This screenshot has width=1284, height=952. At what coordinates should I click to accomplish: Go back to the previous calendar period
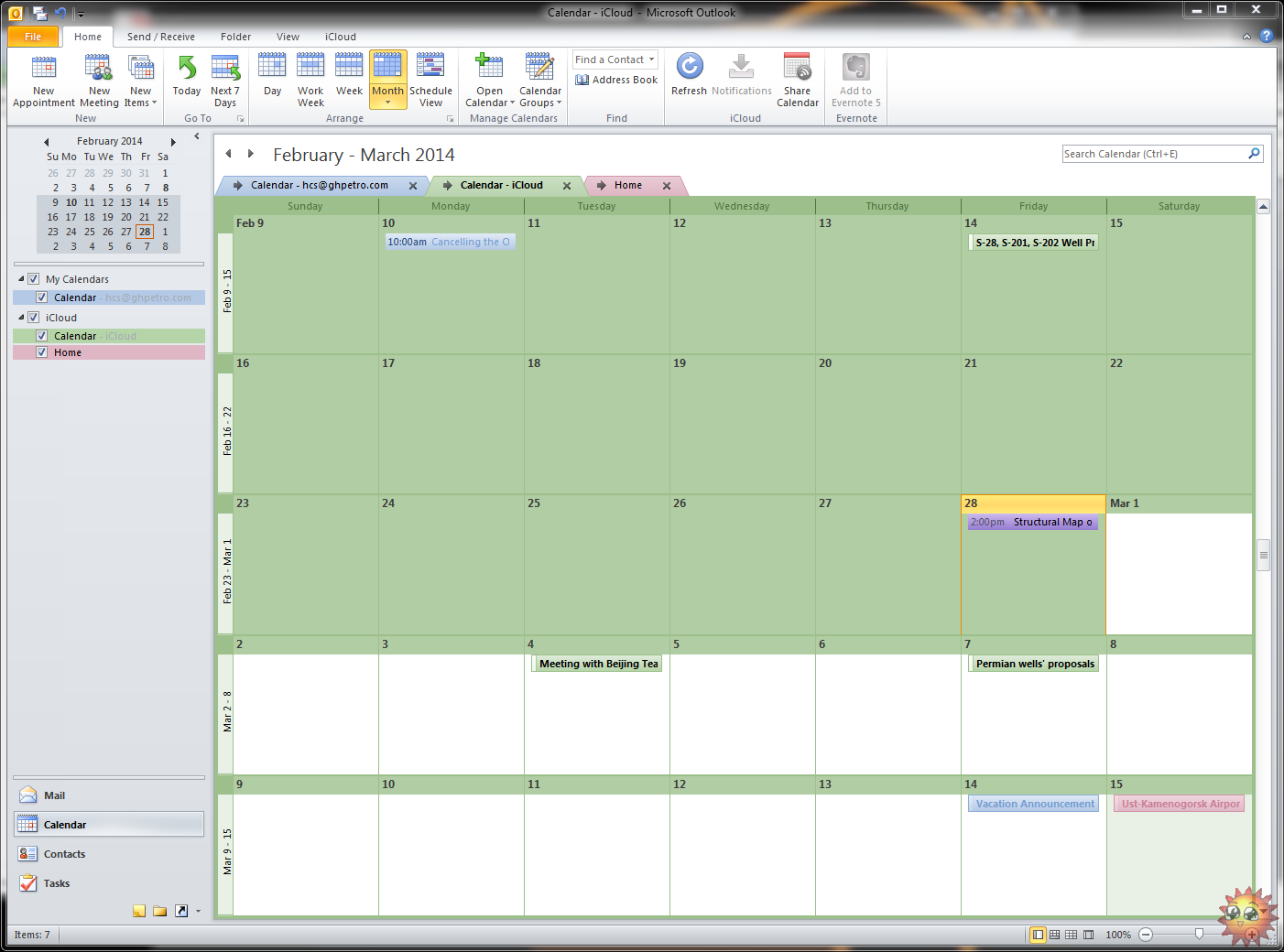(x=228, y=154)
